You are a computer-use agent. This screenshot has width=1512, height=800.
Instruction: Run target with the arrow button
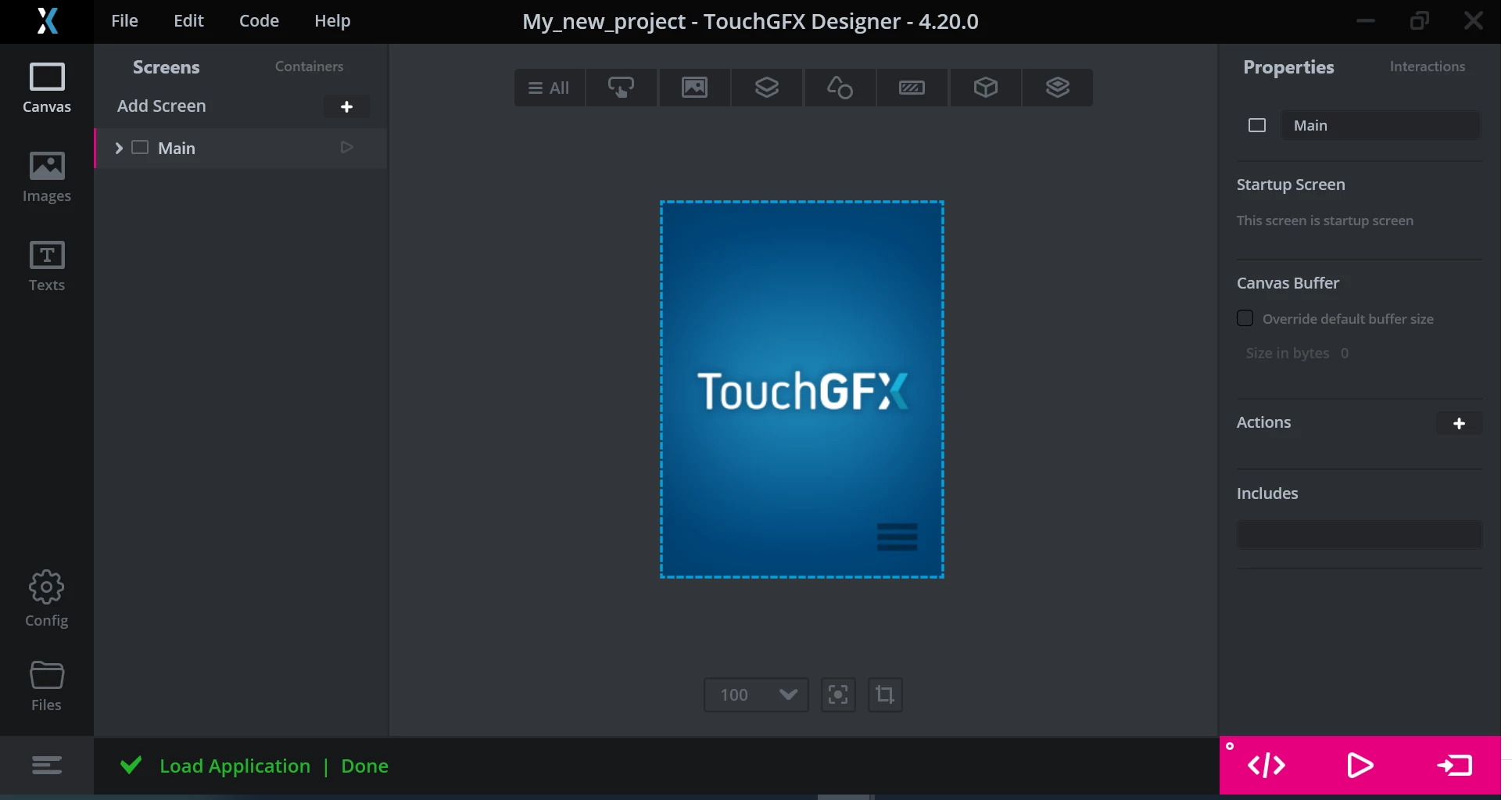point(1455,765)
